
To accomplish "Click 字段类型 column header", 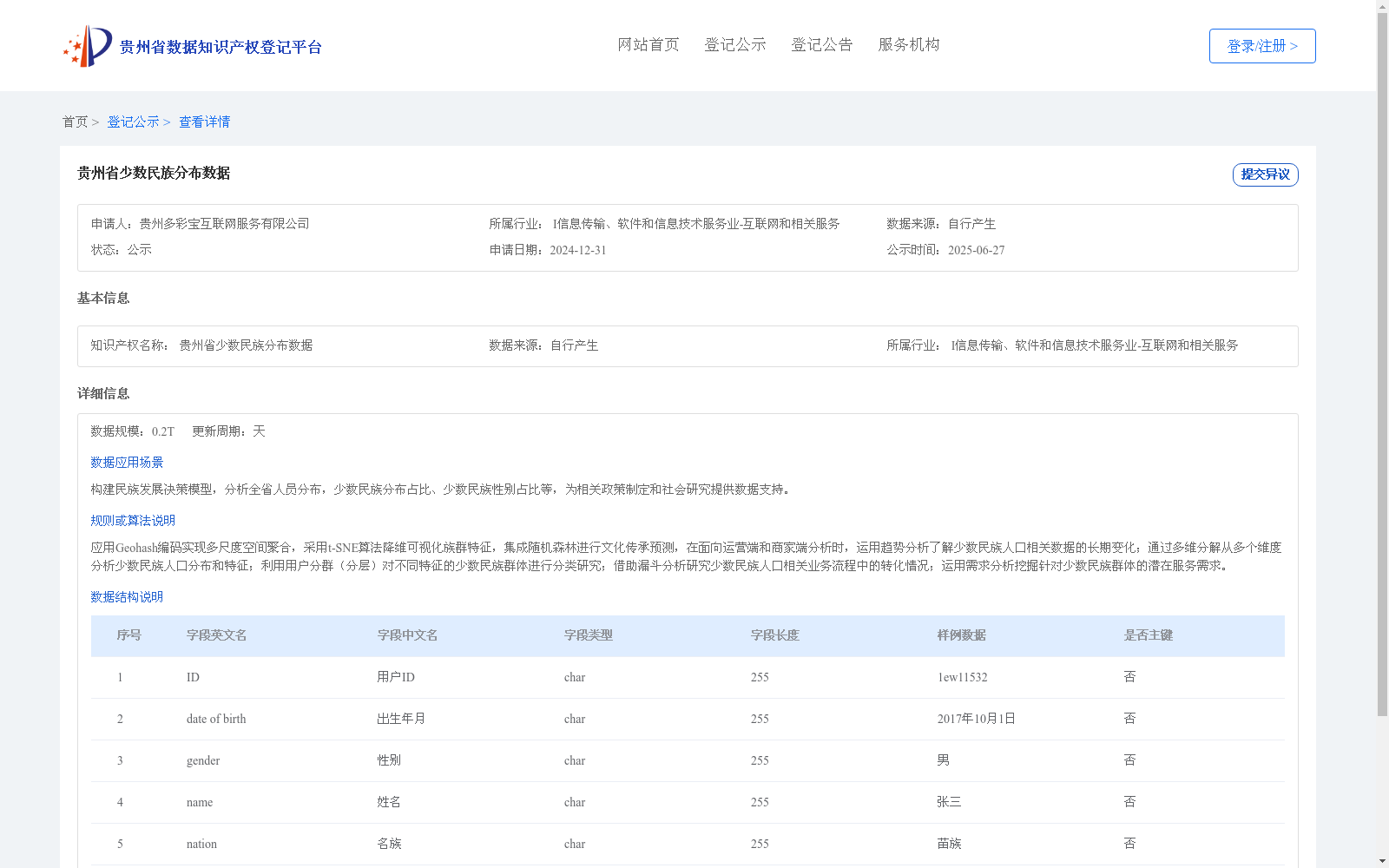I will coord(589,635).
